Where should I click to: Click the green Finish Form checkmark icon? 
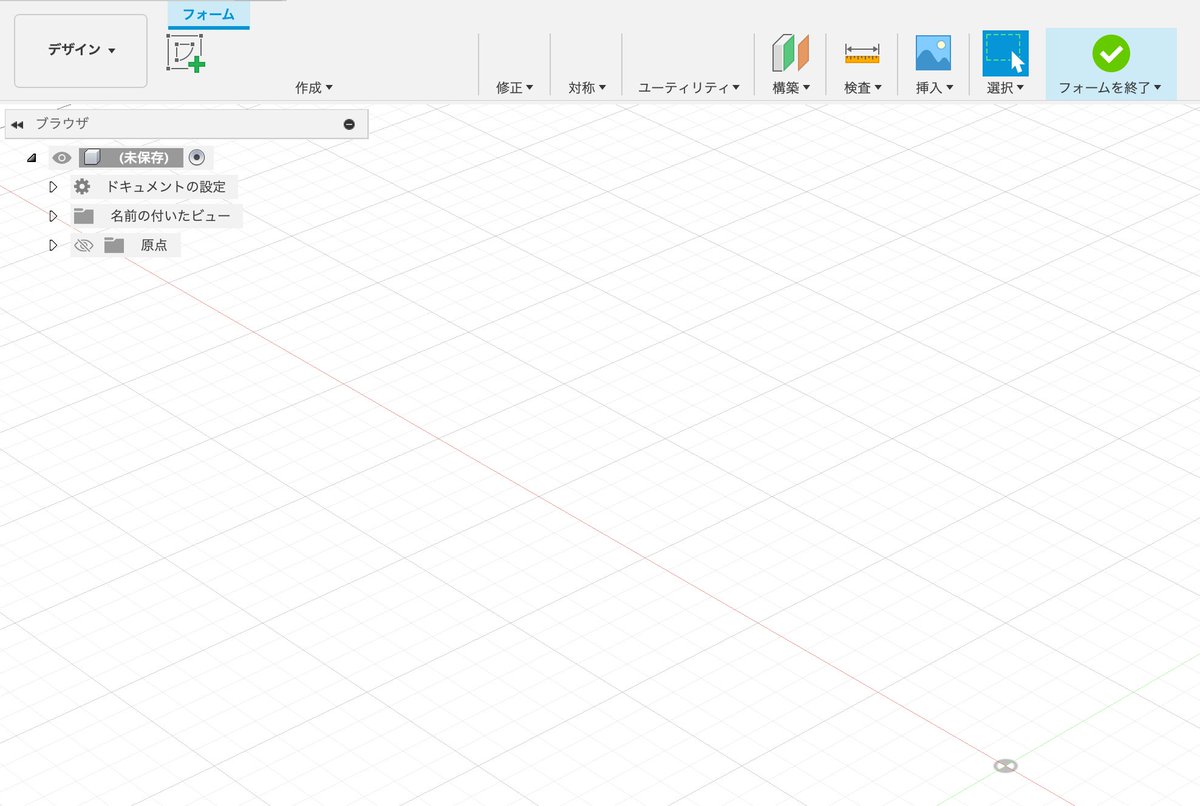(x=1110, y=53)
